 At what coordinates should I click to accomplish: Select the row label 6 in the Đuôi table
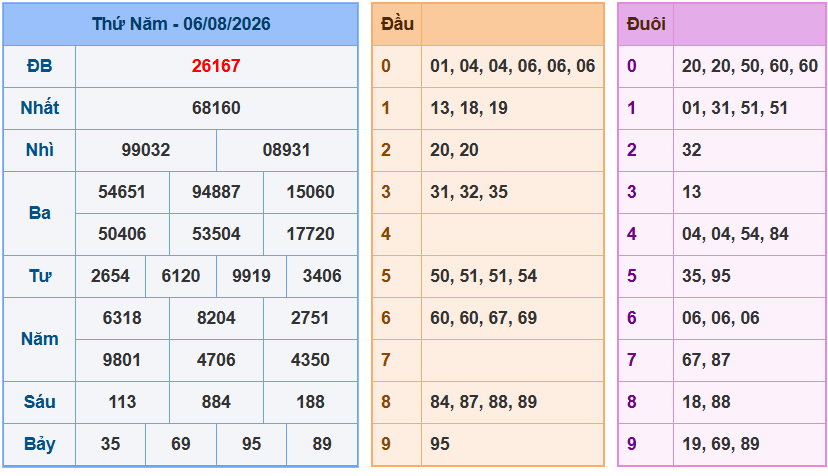pos(632,318)
